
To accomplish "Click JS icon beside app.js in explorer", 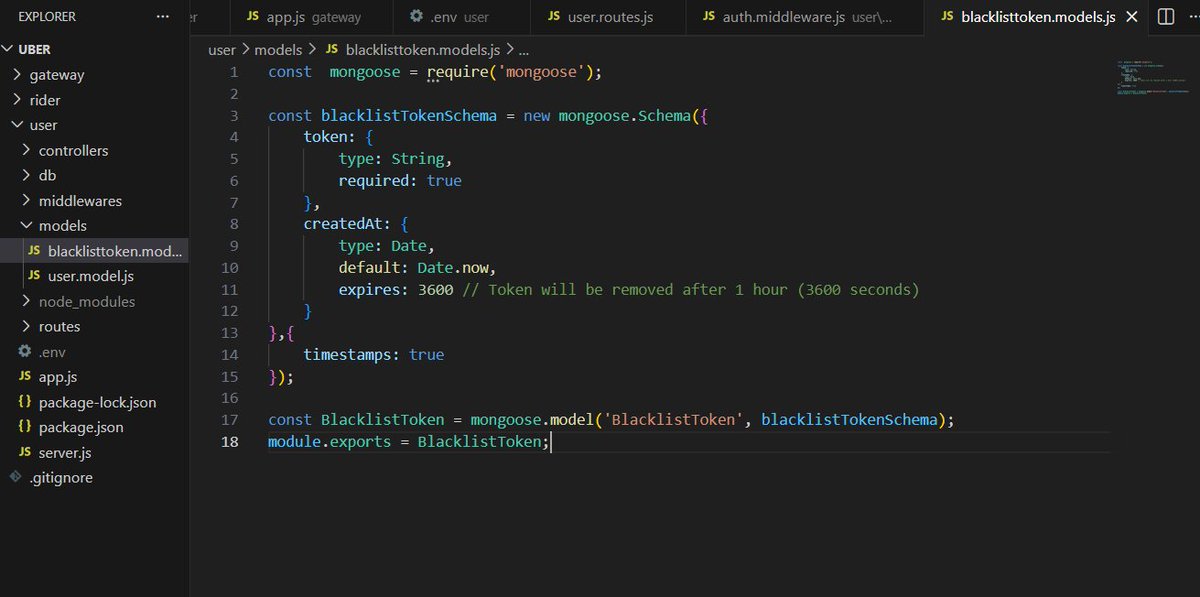I will 25,377.
